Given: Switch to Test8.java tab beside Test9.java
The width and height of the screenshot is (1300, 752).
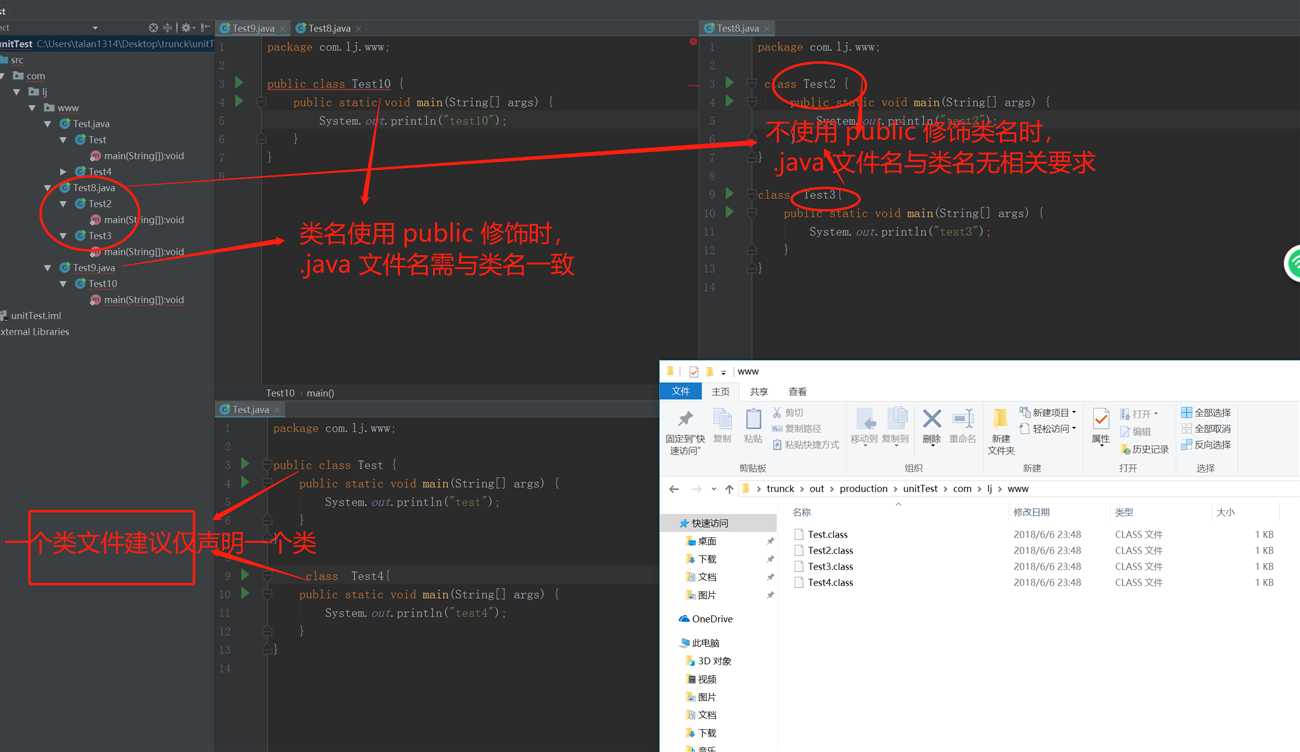Looking at the screenshot, I should (328, 28).
